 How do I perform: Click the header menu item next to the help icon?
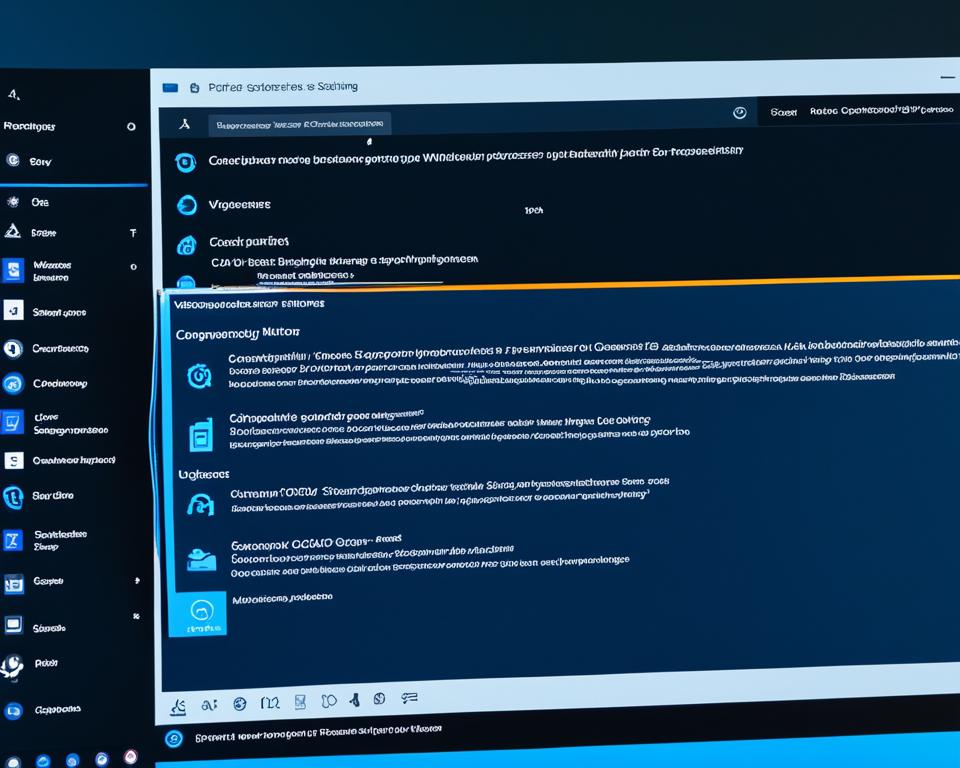tap(785, 113)
